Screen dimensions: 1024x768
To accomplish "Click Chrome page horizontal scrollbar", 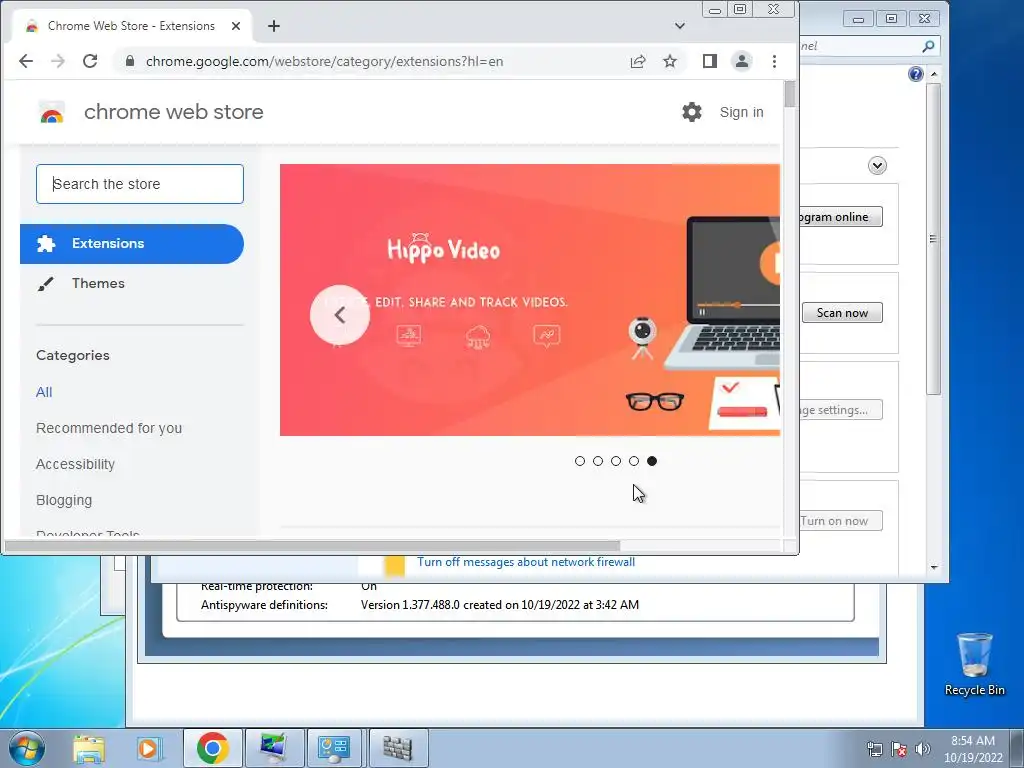I will pyautogui.click(x=312, y=545).
